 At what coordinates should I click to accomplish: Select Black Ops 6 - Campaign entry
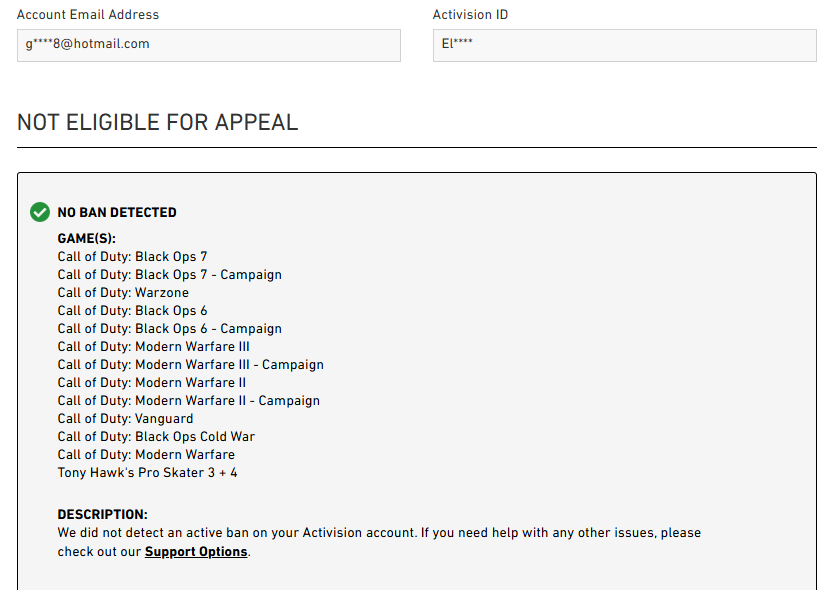coord(170,329)
